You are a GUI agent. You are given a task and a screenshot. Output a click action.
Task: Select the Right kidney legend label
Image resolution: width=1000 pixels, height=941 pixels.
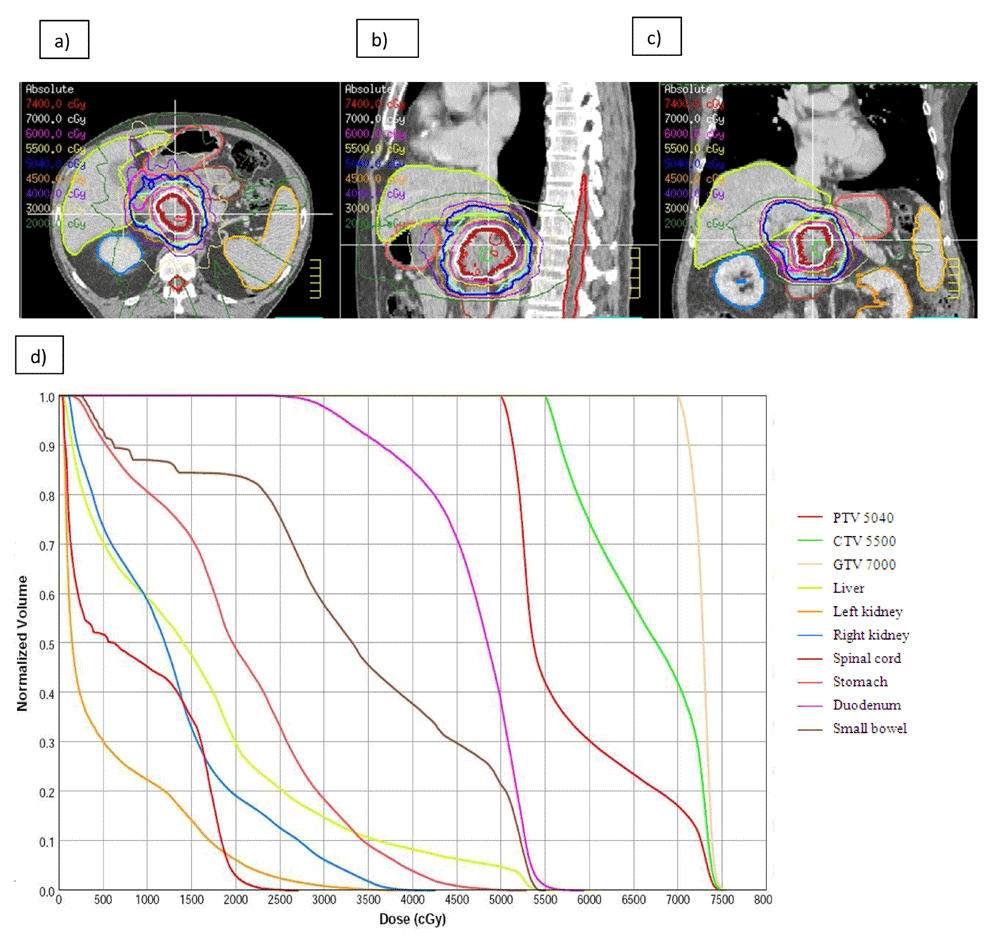pos(871,635)
